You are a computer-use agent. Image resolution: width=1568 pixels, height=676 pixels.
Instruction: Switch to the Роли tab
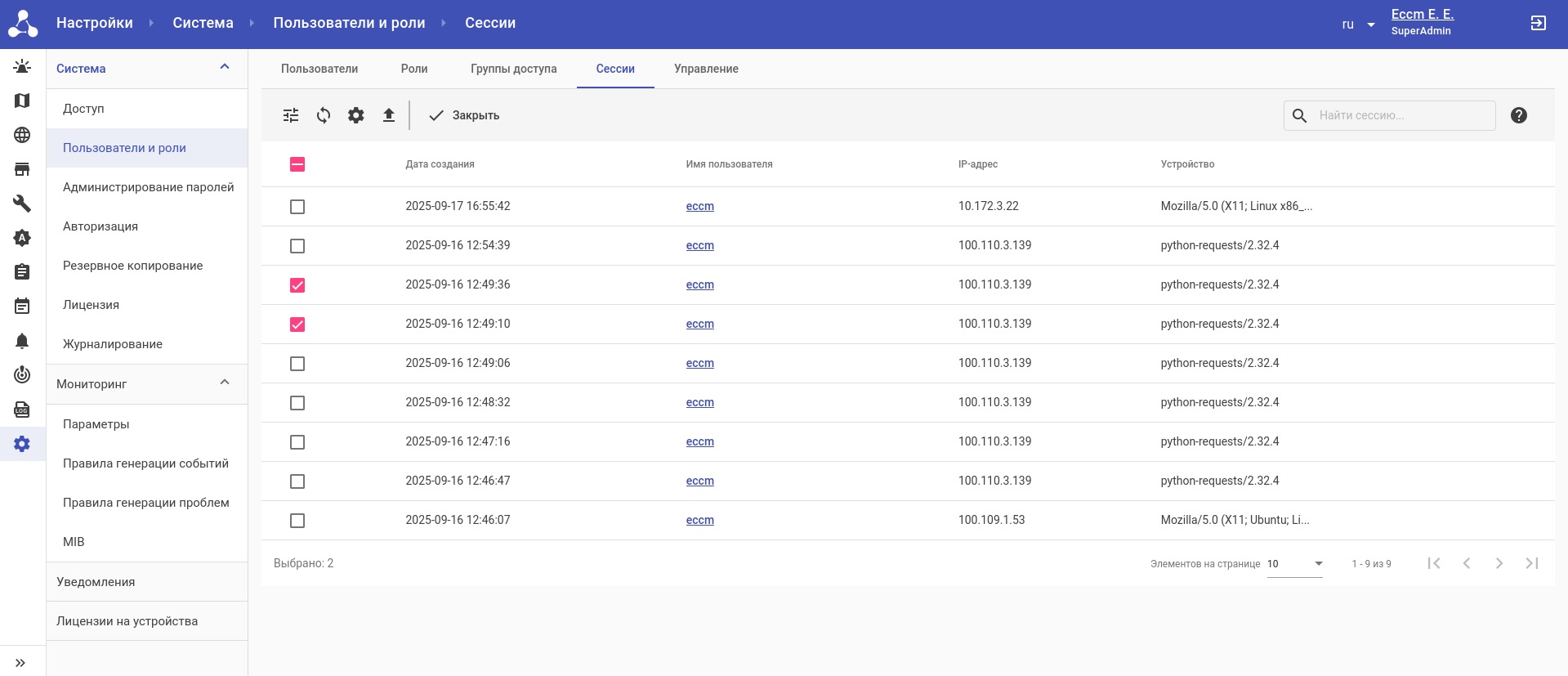pyautogui.click(x=414, y=69)
